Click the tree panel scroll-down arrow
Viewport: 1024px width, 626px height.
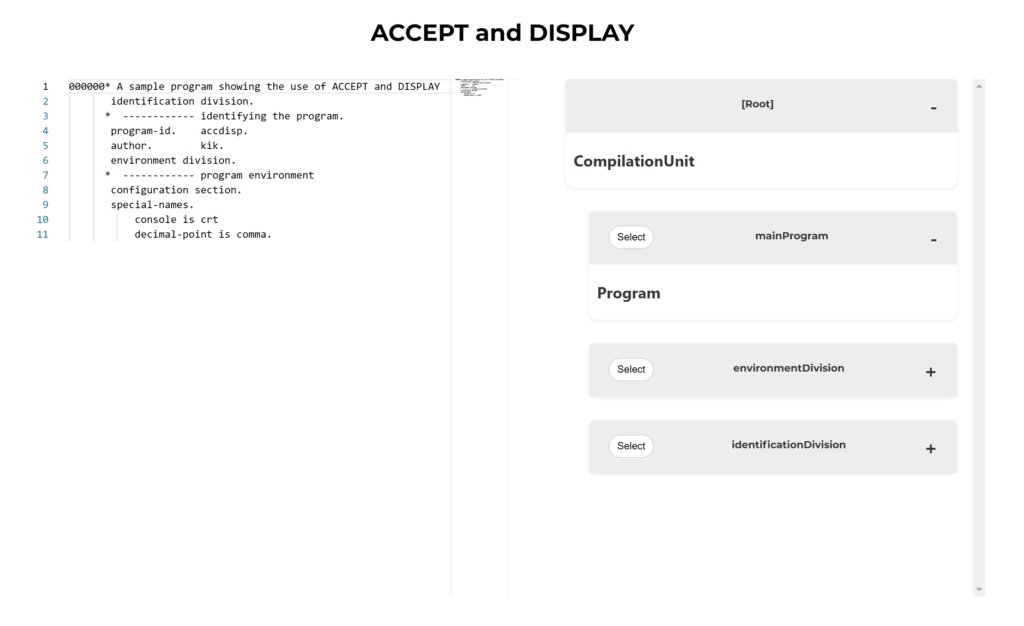click(x=978, y=589)
